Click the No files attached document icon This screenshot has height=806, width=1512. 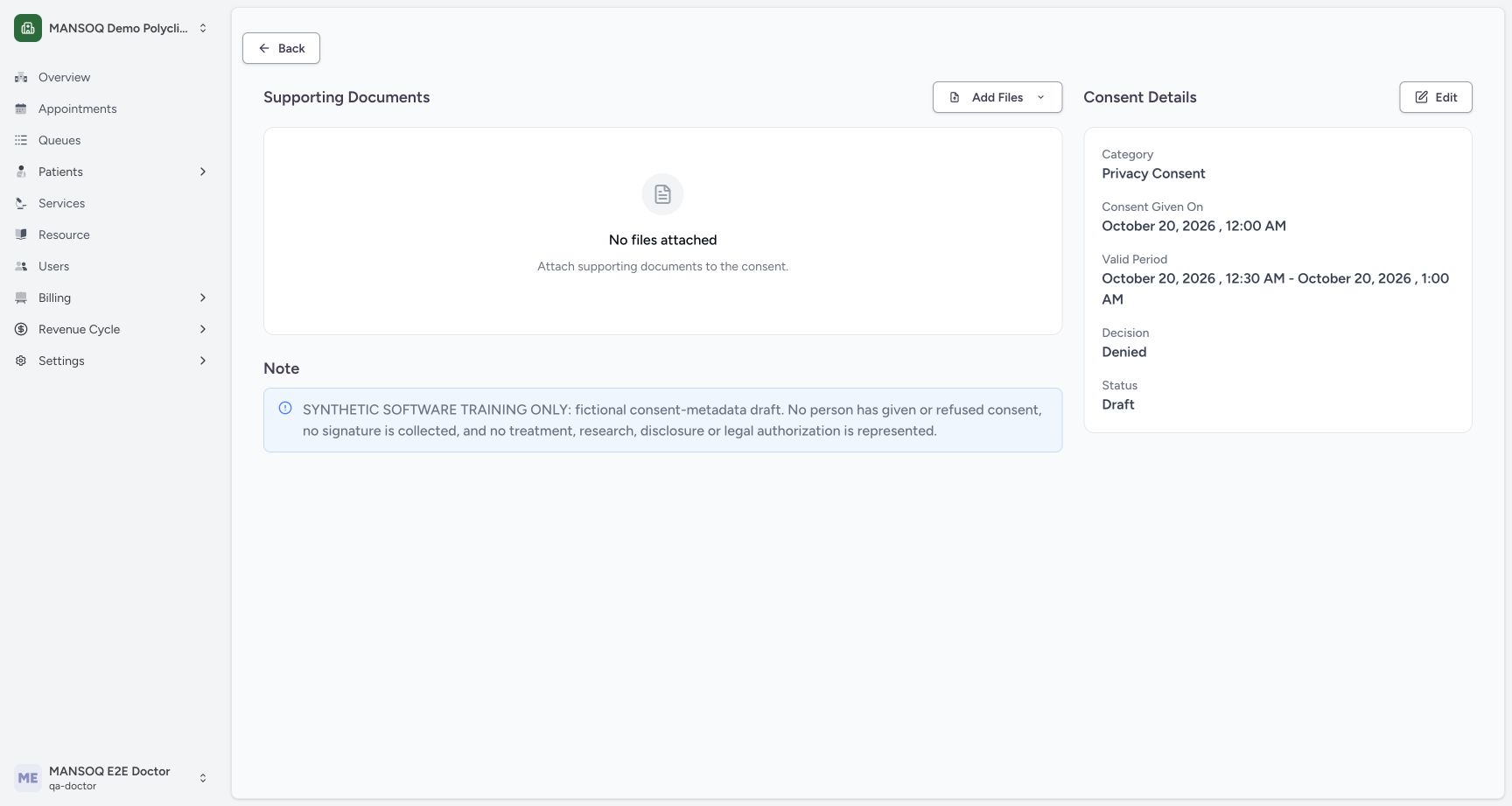(x=662, y=194)
